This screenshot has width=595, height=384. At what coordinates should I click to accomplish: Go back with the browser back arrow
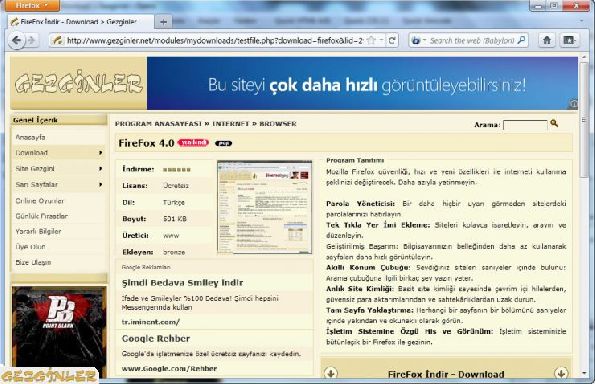16,40
